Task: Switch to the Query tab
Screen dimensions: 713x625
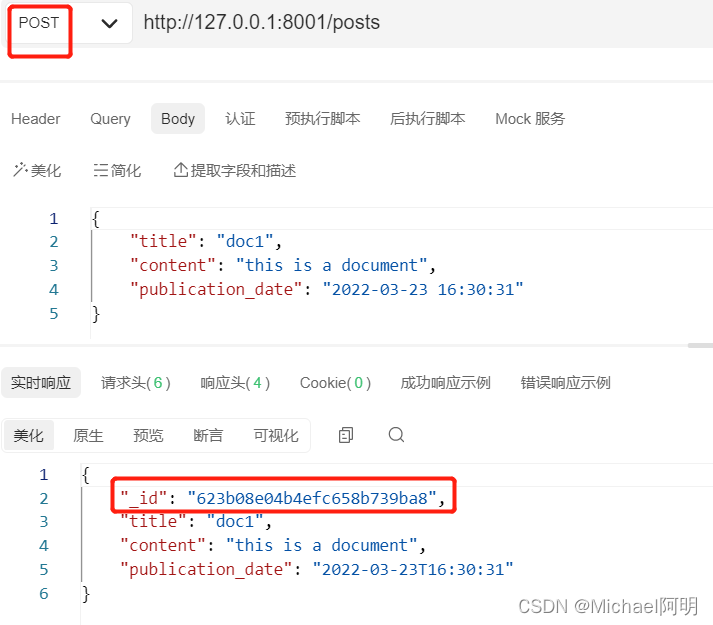Action: click(x=110, y=119)
